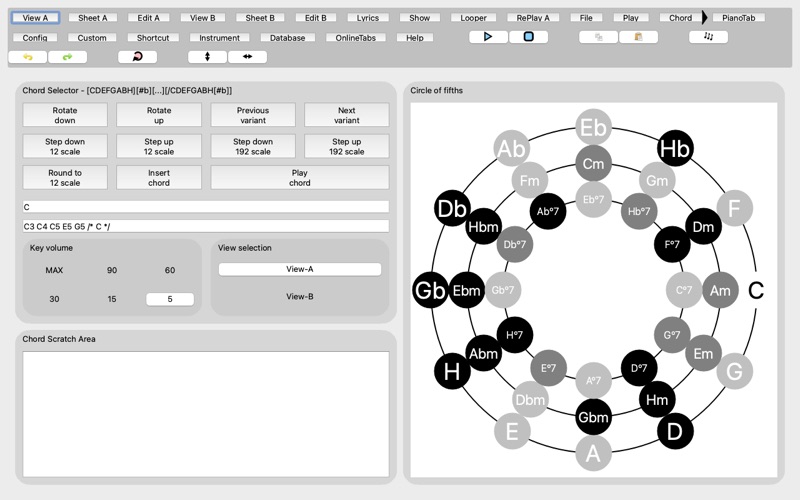Image resolution: width=800 pixels, height=500 pixels.
Task: Open the View A tab
Action: [35, 17]
